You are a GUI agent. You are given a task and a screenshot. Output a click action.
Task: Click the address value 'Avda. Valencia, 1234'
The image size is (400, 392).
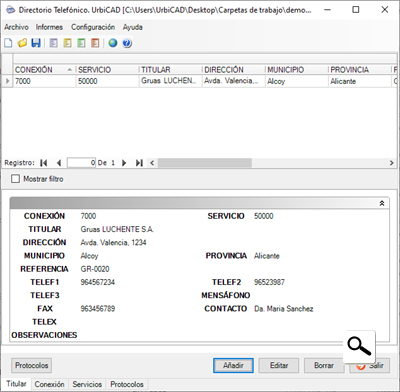[x=113, y=242]
